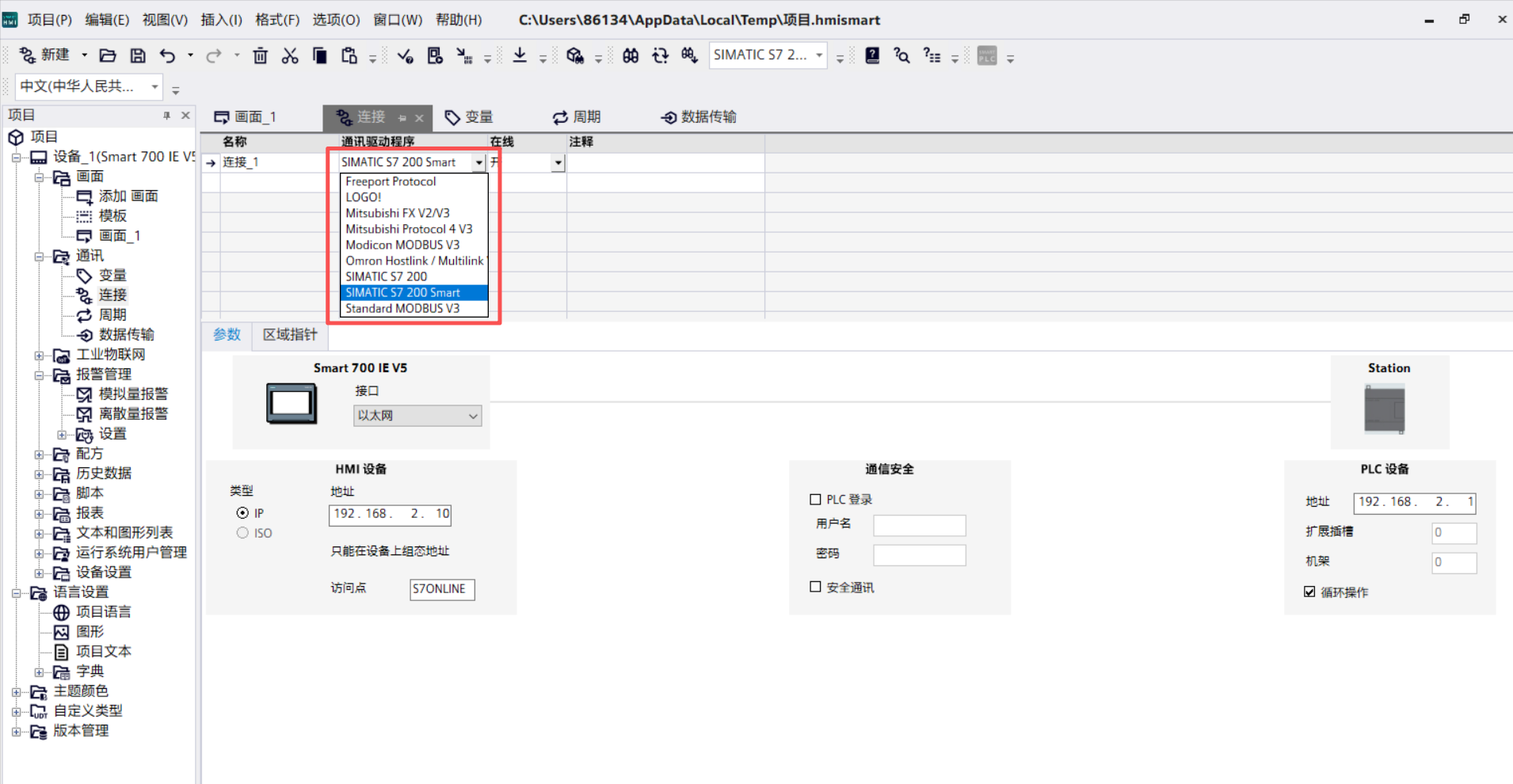Enable the PLC 登录 checkbox
The image size is (1513, 784).
(815, 499)
